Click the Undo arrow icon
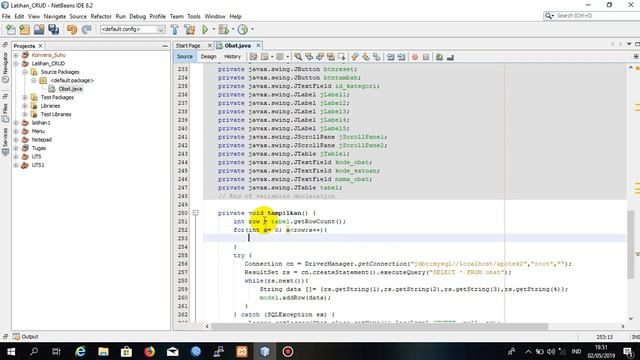This screenshot has width=640, height=360. pyautogui.click(x=72, y=29)
